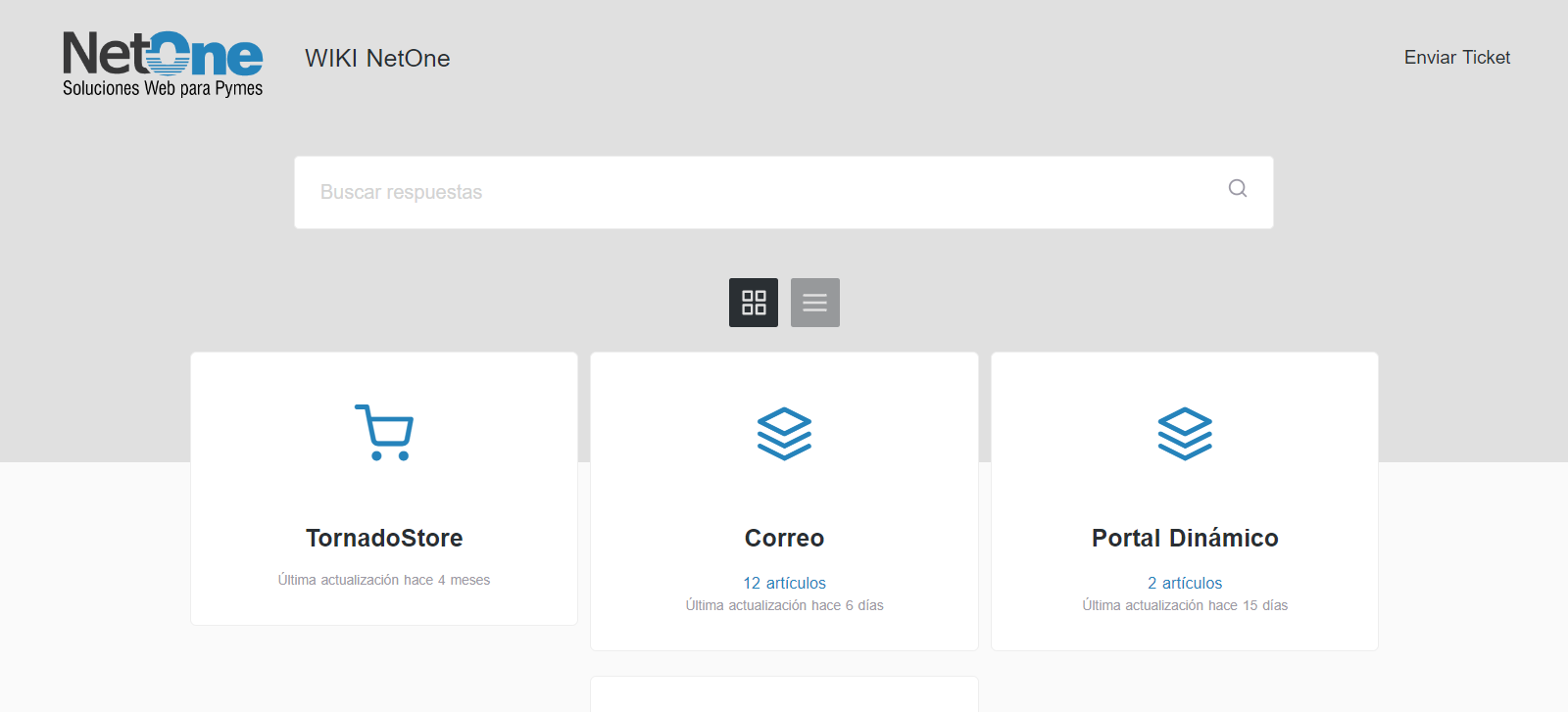This screenshot has width=1568, height=712.
Task: Open the Portal Dinámico category title
Action: click(1185, 538)
